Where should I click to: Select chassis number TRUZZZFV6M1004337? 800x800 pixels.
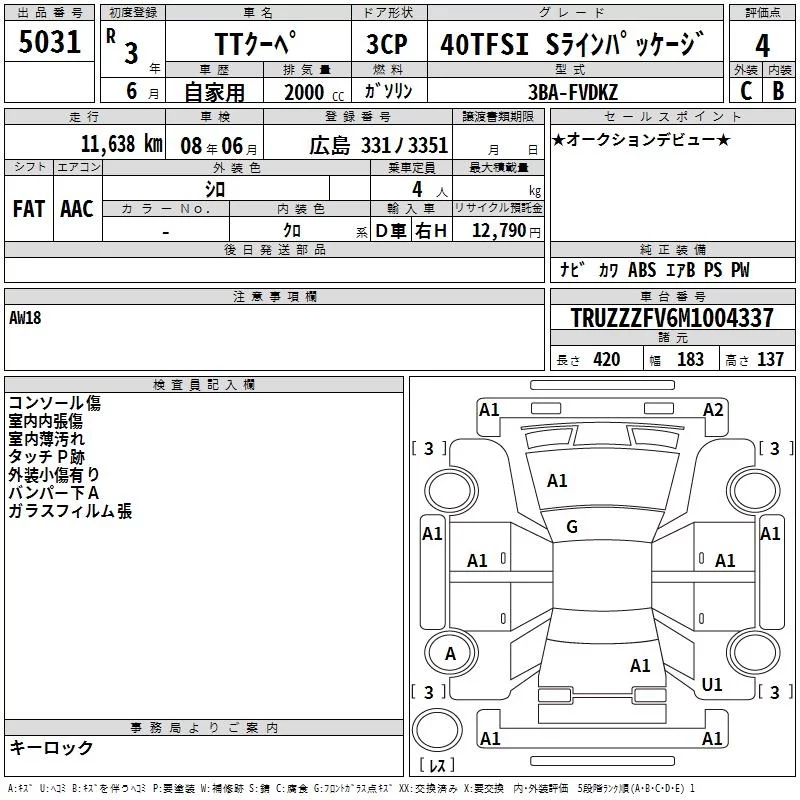click(x=671, y=318)
